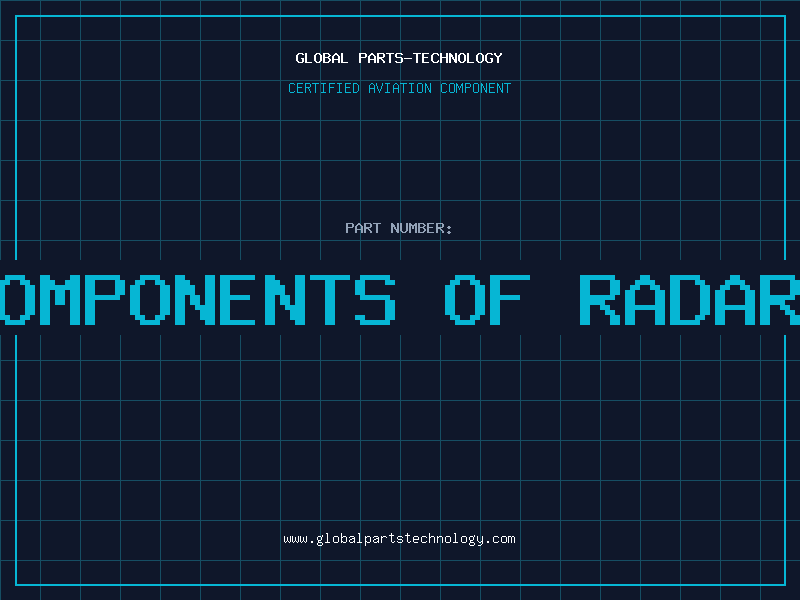
Task: Click the GLOBAL PARTS-TECHNOLOGY heading
Action: pos(399,58)
